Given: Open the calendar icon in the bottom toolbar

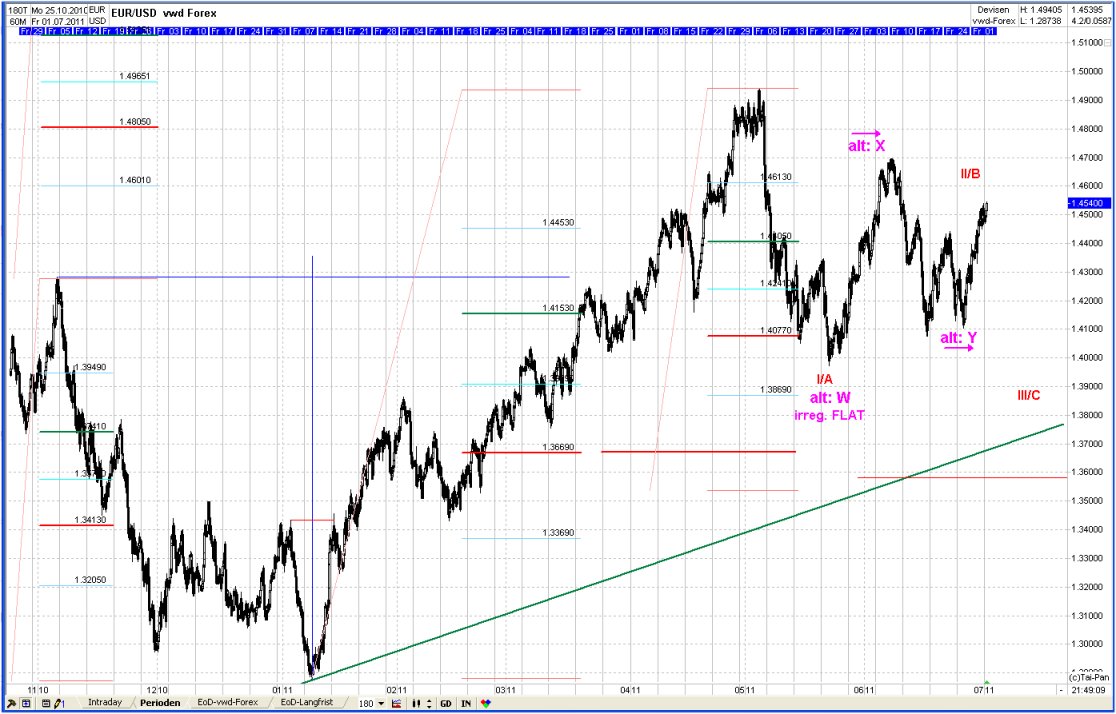Looking at the screenshot, I should click(x=47, y=703).
